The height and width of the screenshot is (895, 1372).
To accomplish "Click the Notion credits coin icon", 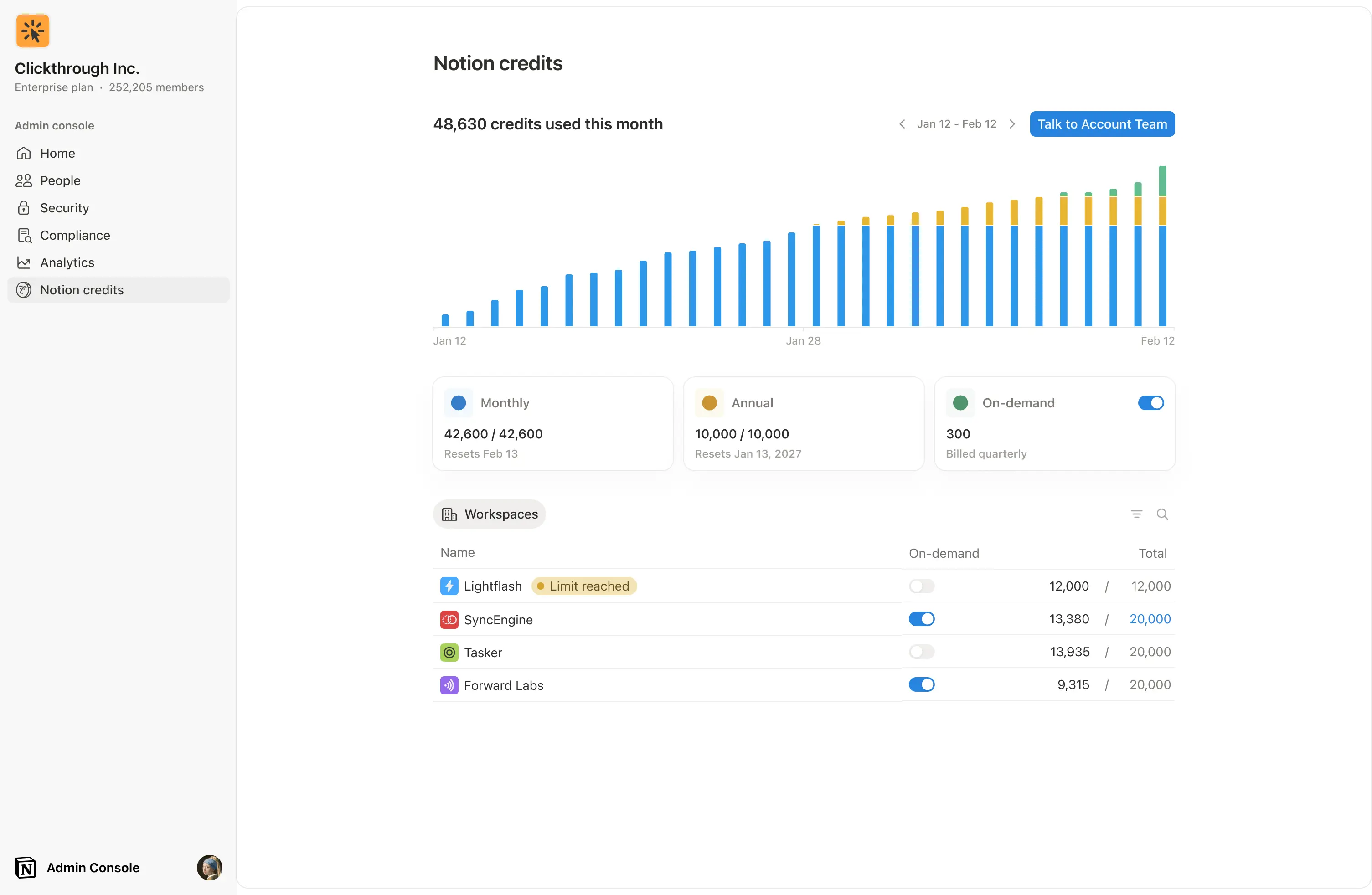I will (24, 290).
